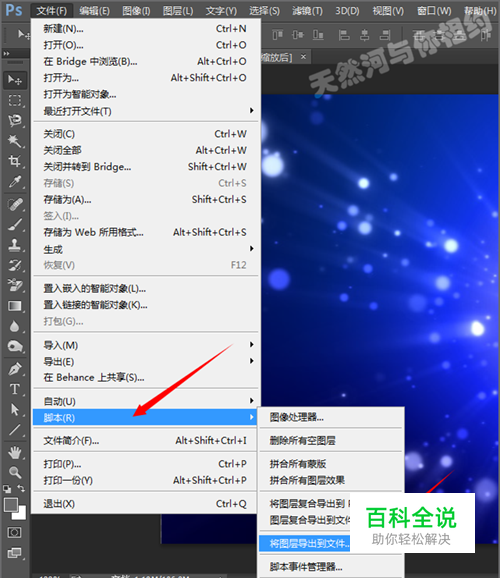Choose 删除所有空图层 script
The height and width of the screenshot is (578, 500).
(331, 440)
